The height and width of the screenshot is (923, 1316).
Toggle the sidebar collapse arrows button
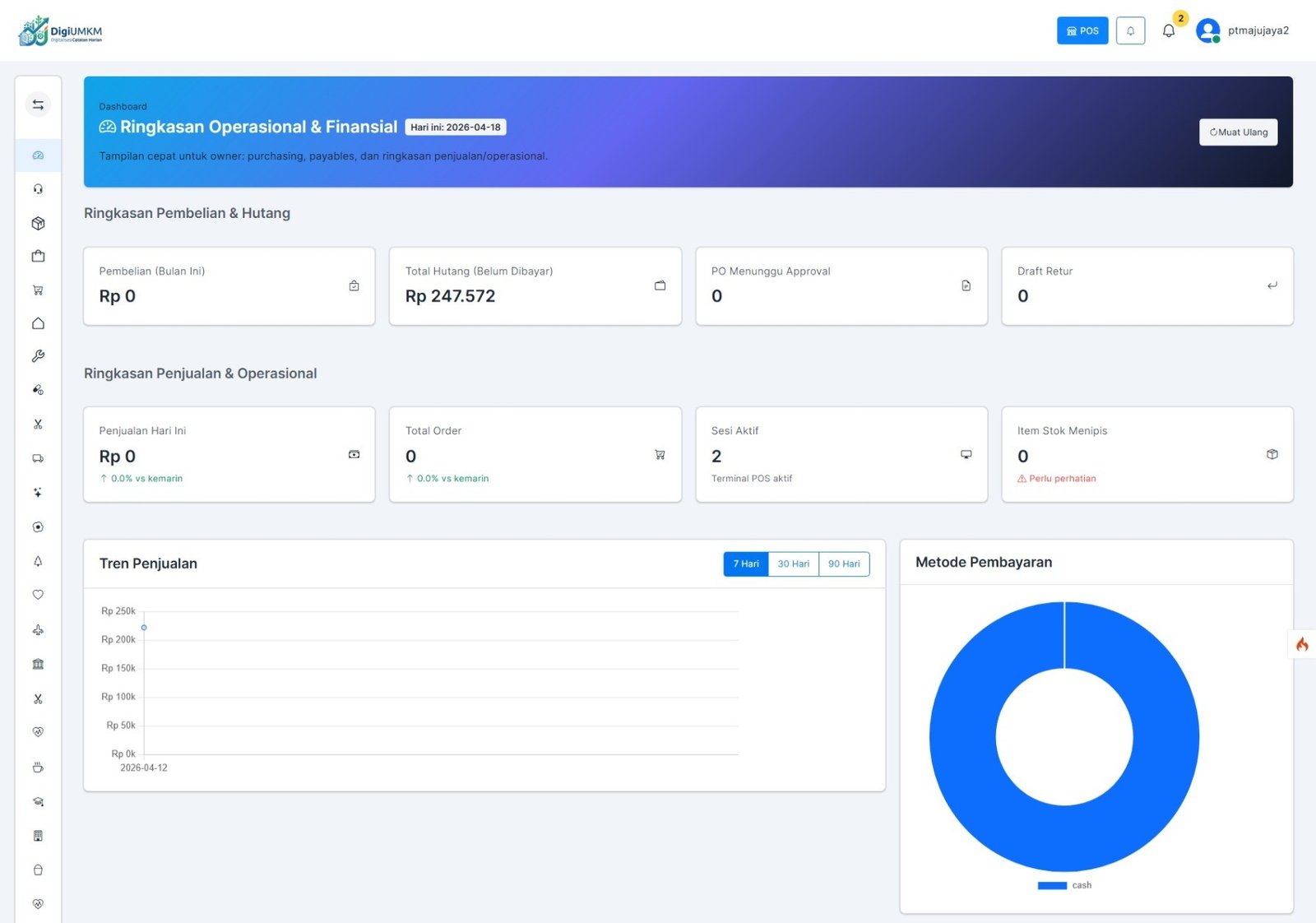38,104
